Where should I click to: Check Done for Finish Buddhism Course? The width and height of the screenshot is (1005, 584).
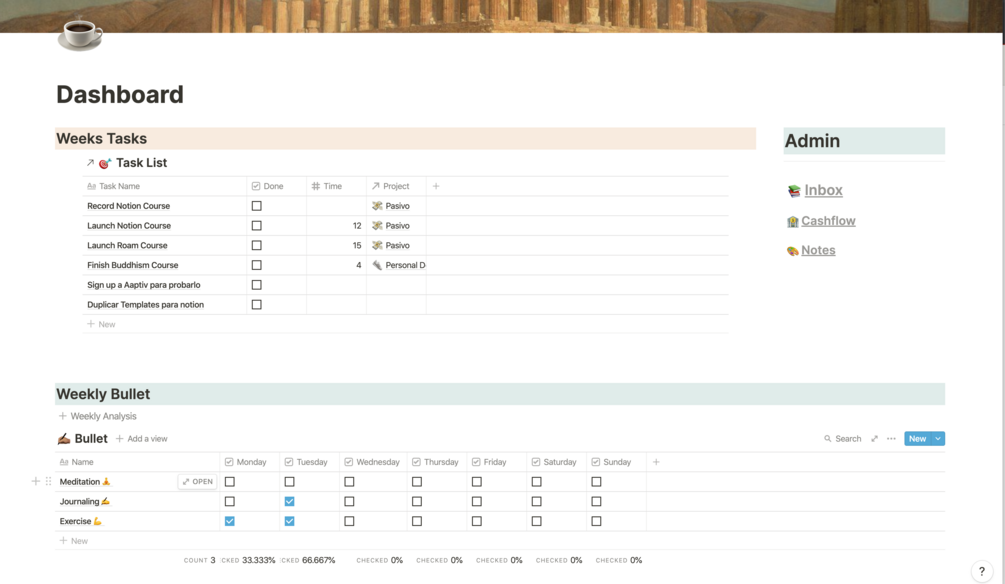(256, 265)
